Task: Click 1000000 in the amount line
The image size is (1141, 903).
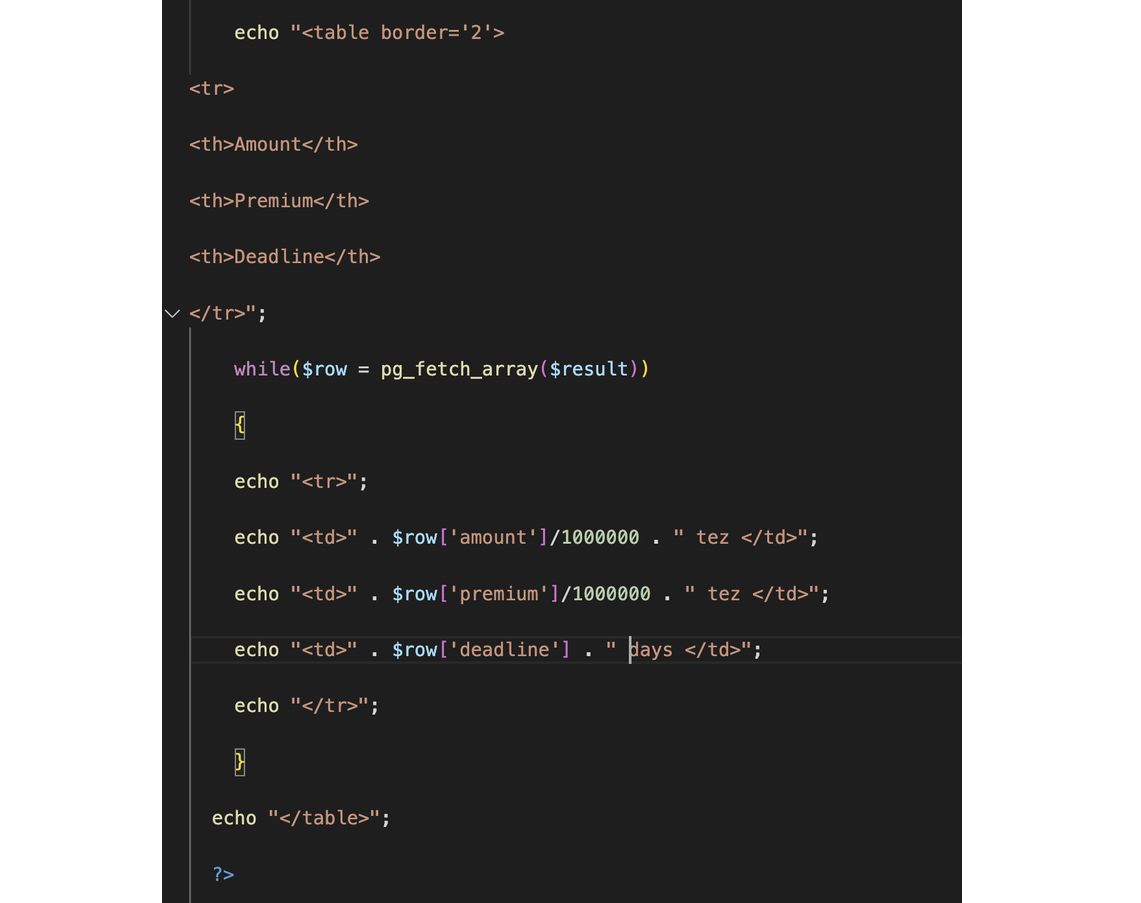Action: point(600,538)
